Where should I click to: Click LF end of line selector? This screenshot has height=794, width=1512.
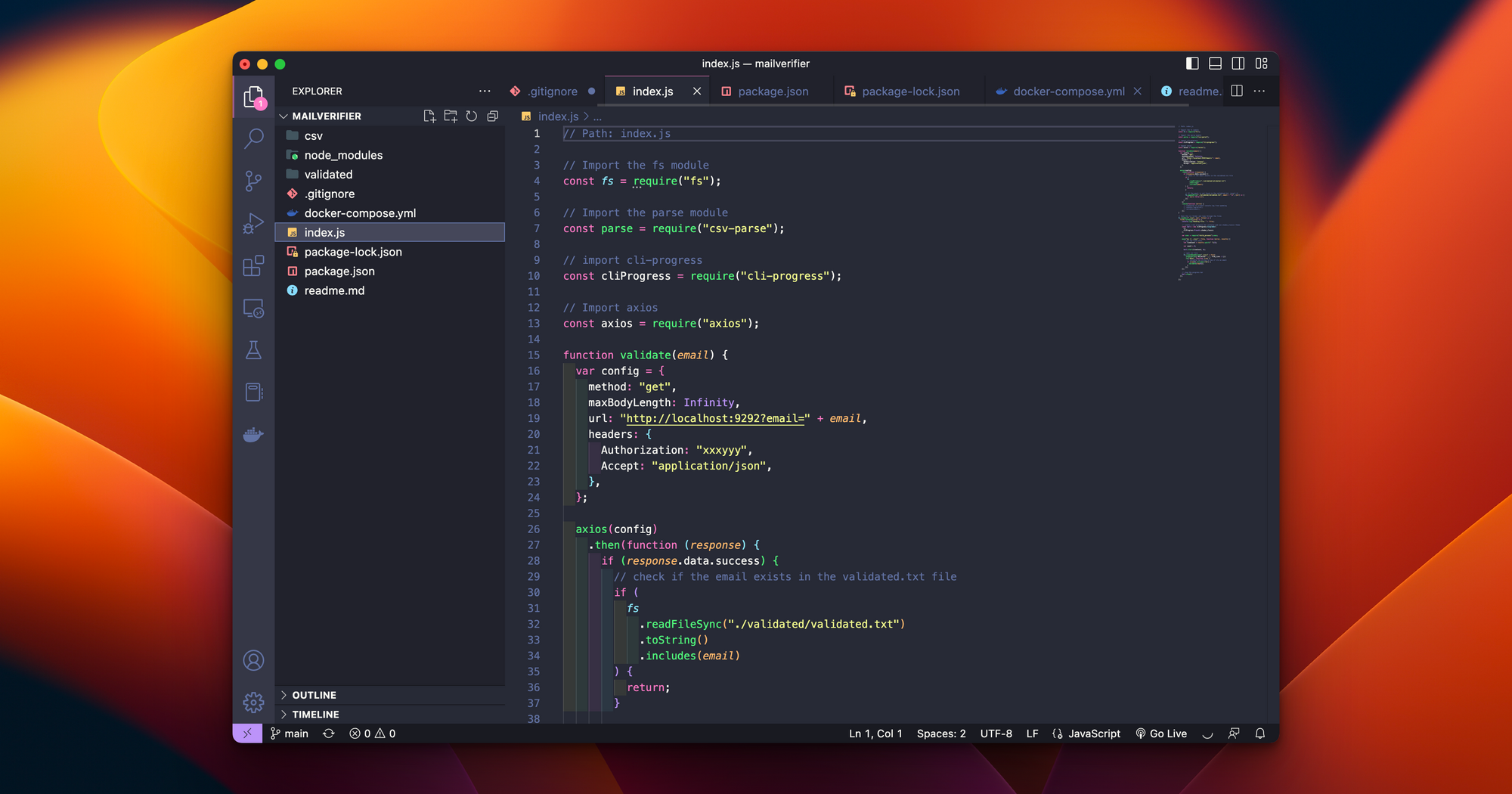[x=1032, y=734]
